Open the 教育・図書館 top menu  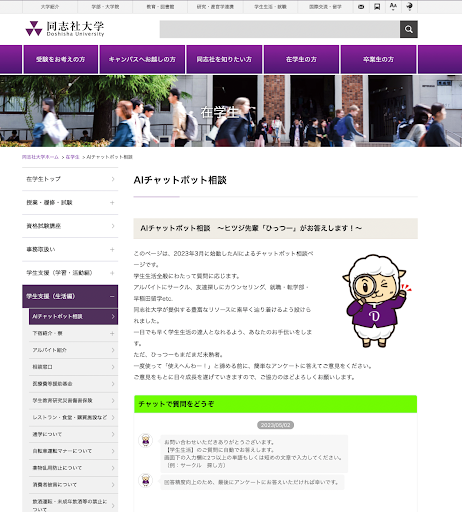[160, 7]
